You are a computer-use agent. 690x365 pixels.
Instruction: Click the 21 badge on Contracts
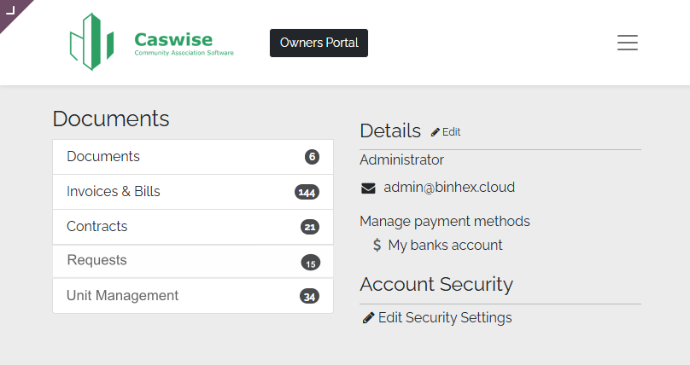[x=310, y=227]
